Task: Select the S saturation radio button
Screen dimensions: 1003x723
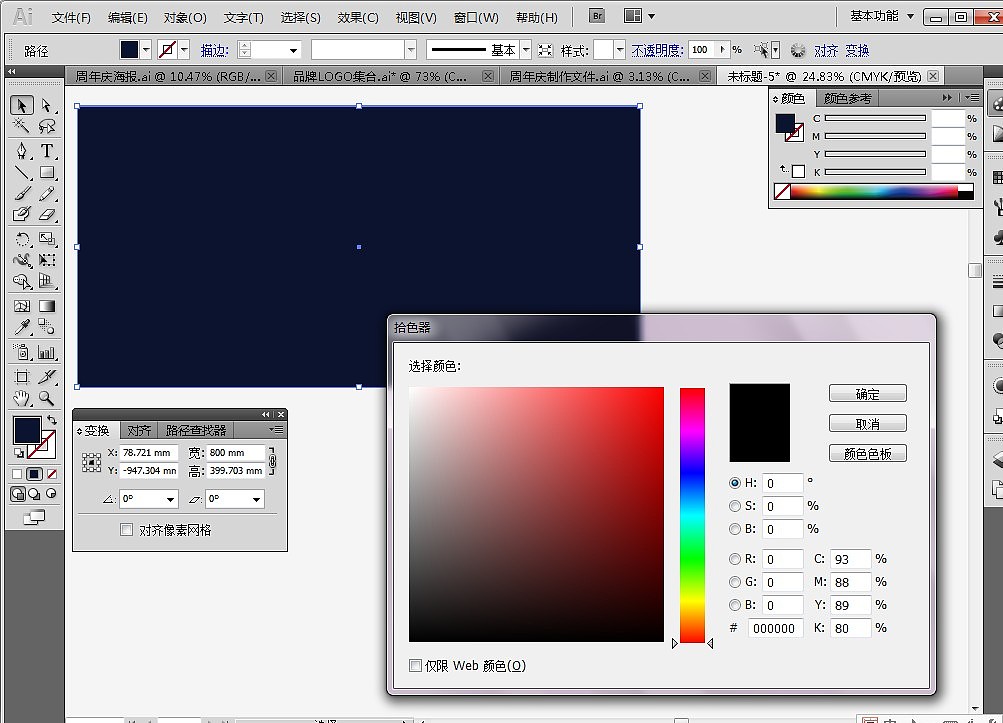Action: (734, 506)
